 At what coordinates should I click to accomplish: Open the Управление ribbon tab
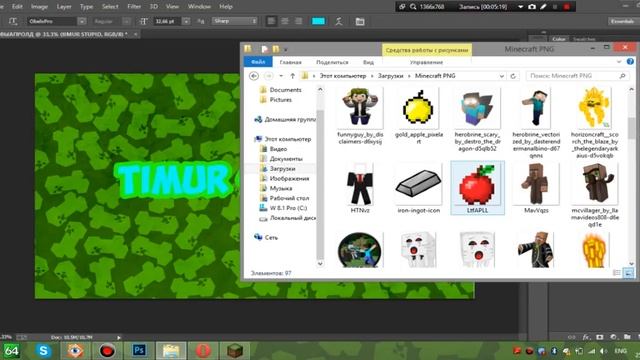427,62
